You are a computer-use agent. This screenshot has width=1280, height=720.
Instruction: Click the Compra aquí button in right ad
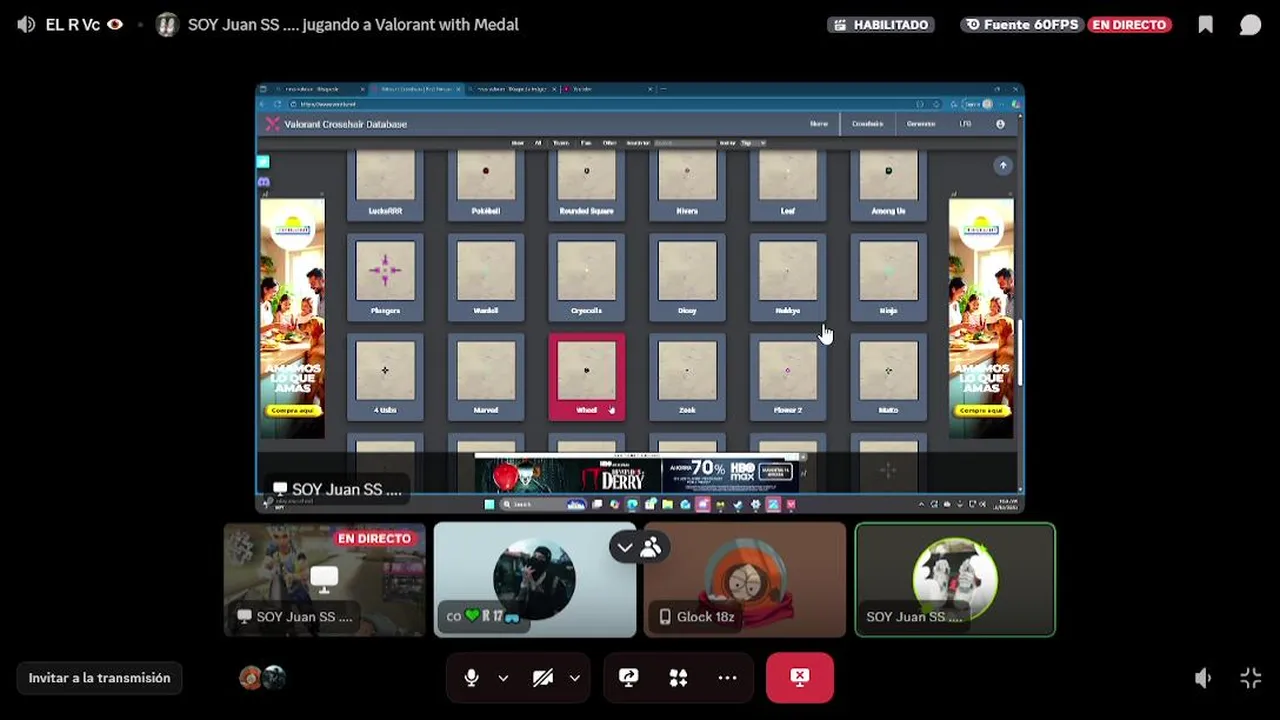point(981,410)
